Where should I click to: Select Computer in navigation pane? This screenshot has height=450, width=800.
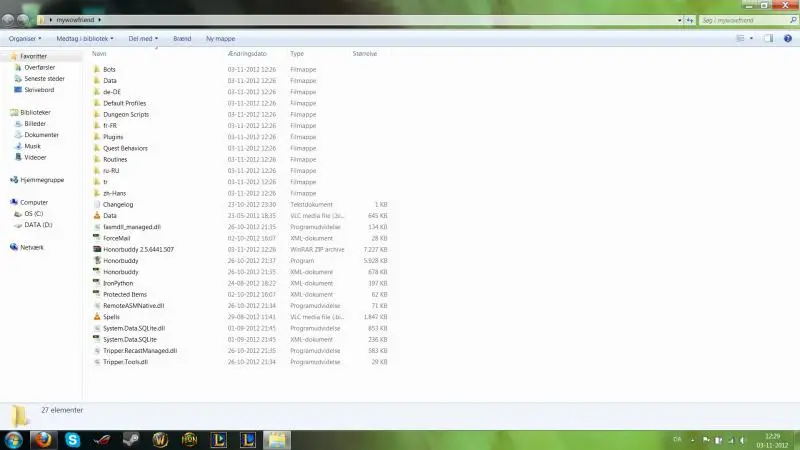(x=34, y=202)
